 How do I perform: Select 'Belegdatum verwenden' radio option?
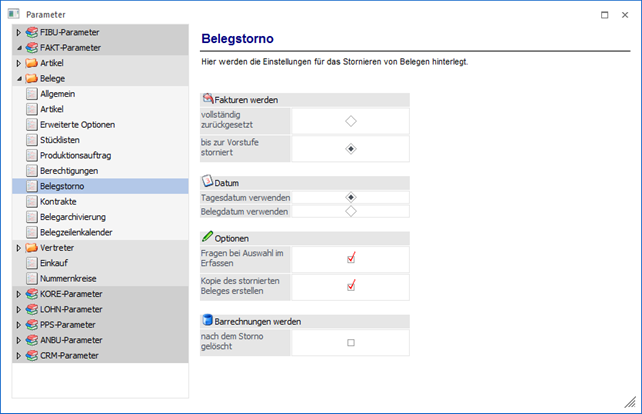350,212
